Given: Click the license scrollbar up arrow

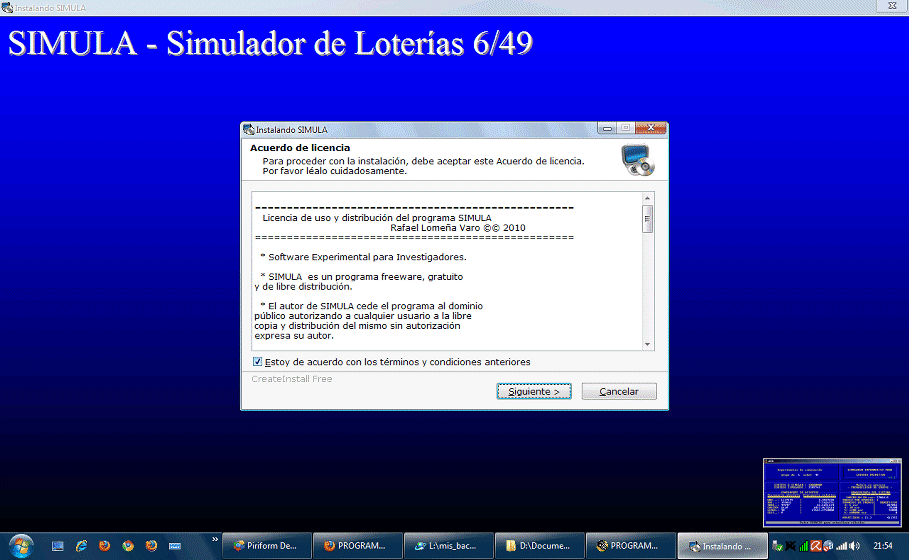Looking at the screenshot, I should 647,199.
